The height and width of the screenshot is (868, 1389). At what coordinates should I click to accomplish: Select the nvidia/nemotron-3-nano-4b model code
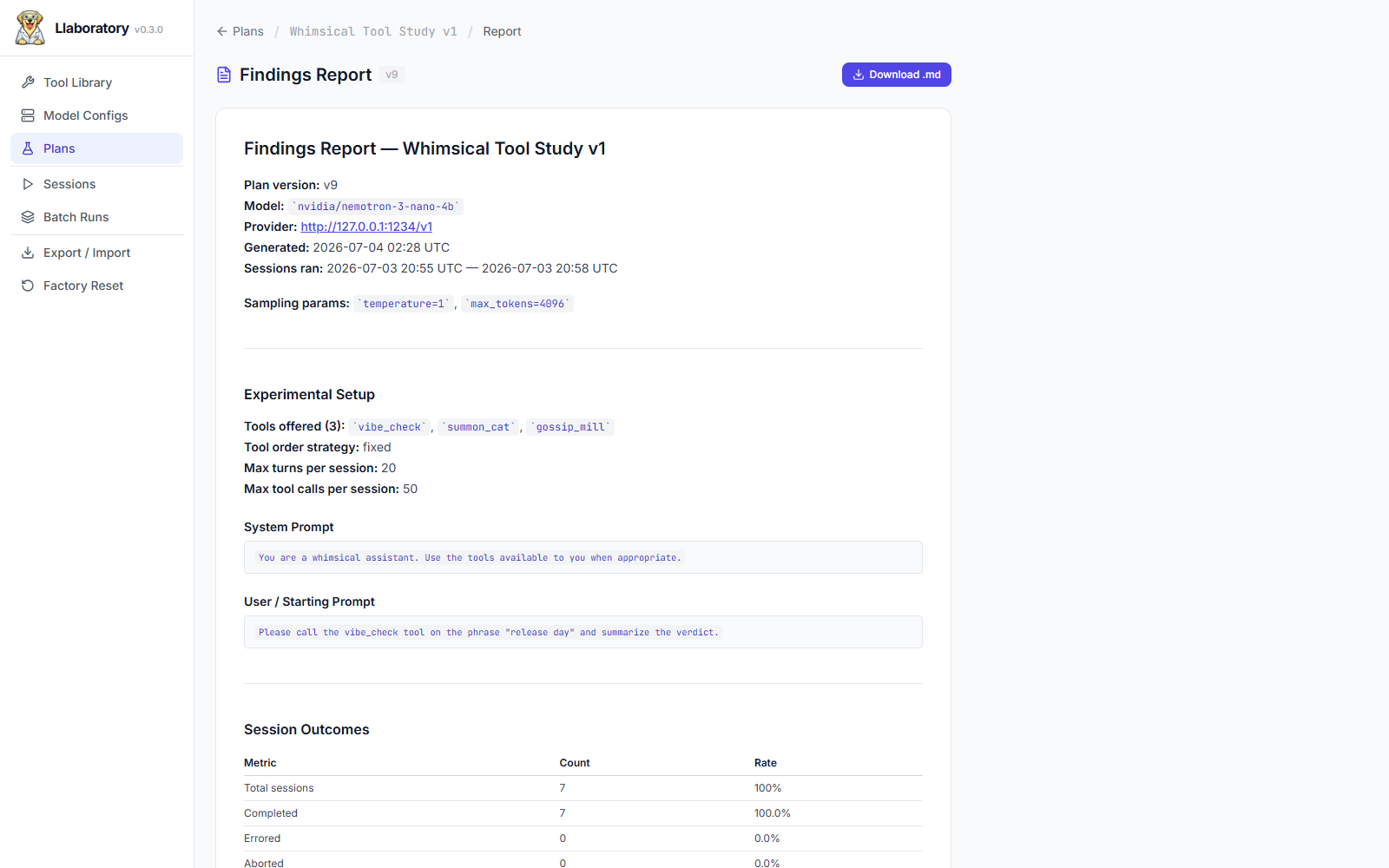click(376, 207)
